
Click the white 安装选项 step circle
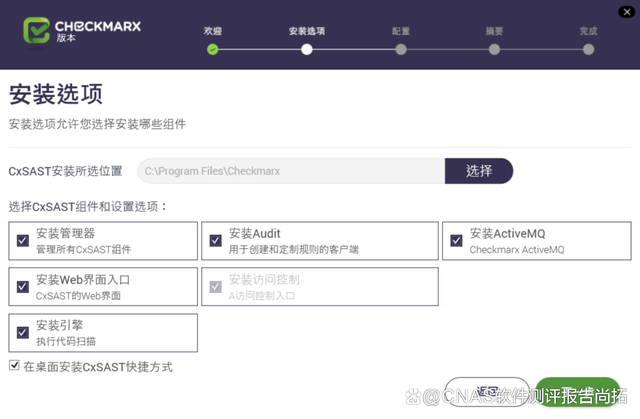[307, 50]
